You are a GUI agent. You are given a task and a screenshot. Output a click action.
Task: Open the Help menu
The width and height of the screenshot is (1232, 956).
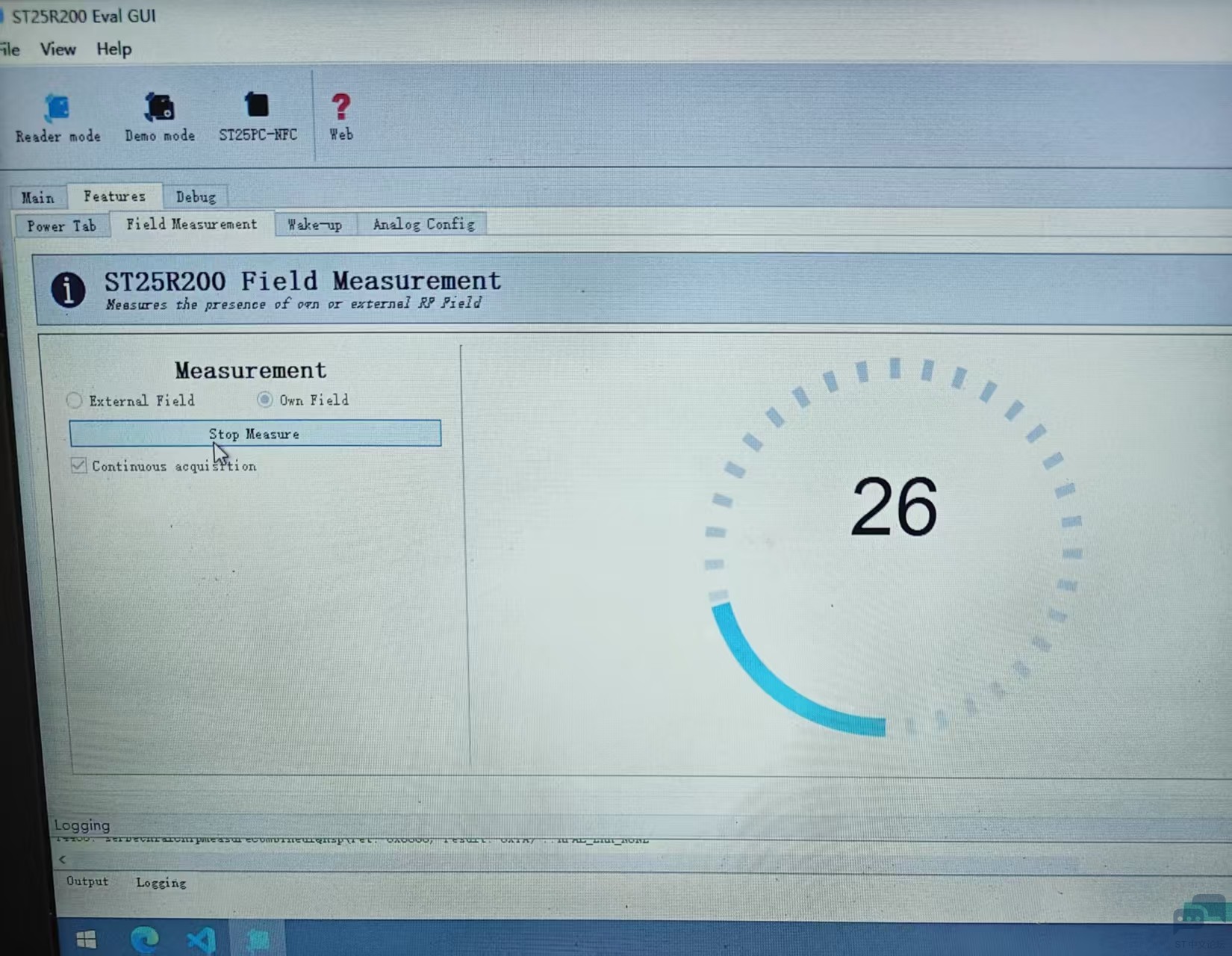pyautogui.click(x=113, y=49)
